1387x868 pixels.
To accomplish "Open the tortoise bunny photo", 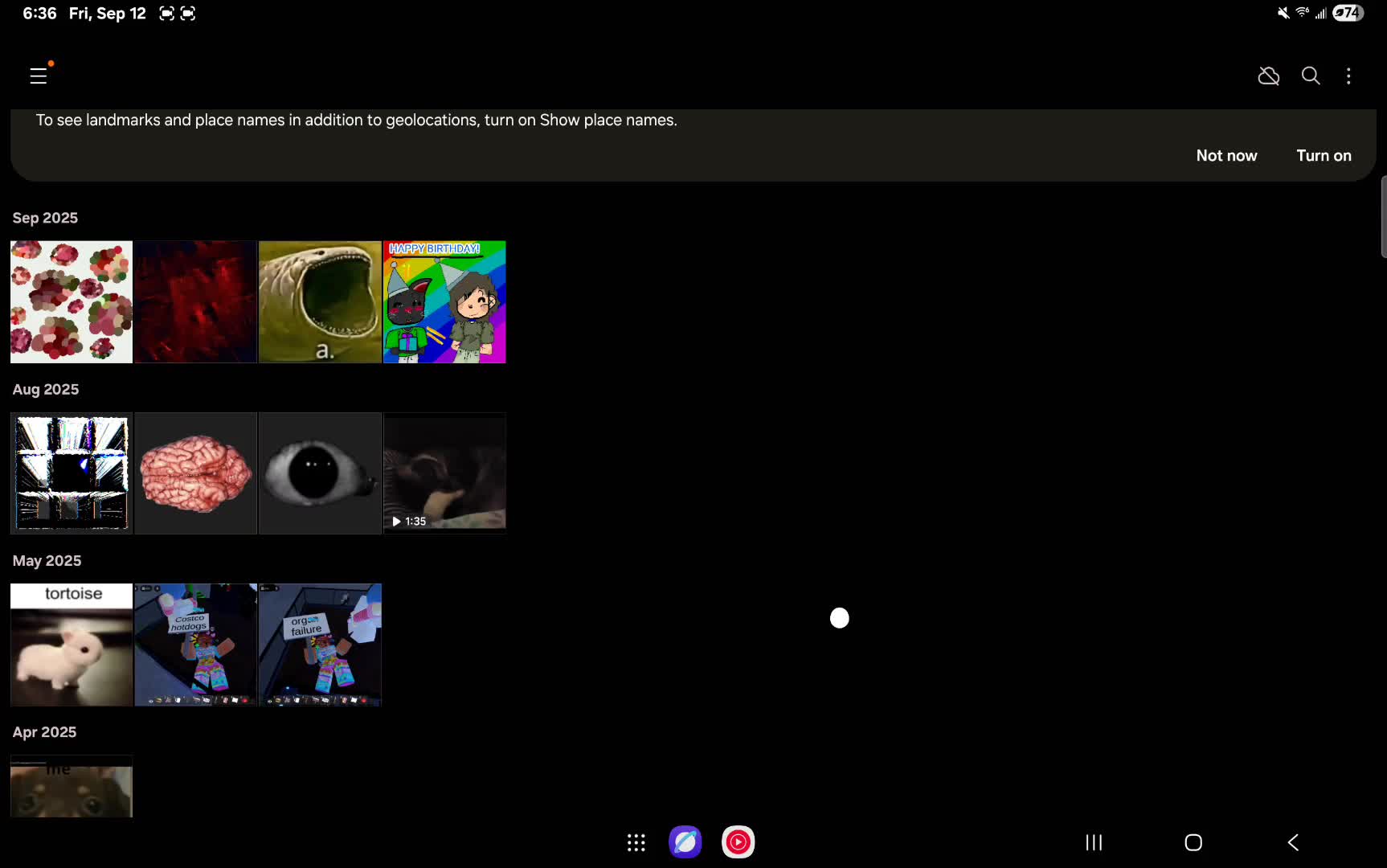I will 71,644.
